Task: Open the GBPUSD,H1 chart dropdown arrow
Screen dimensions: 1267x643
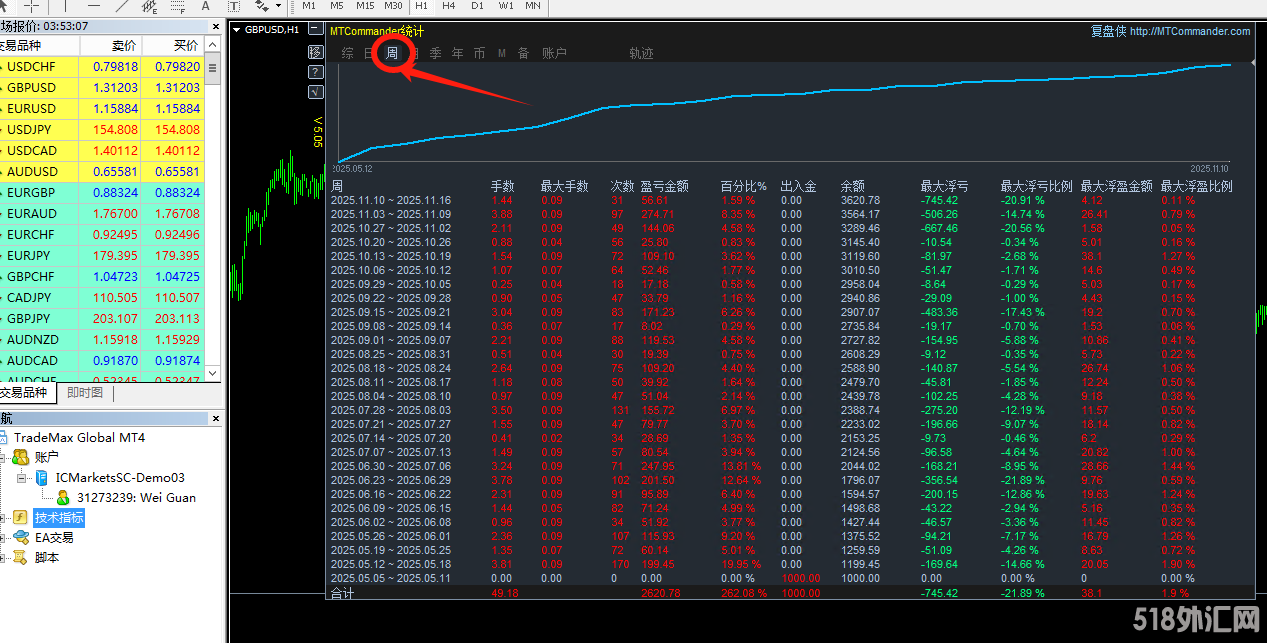Action: click(236, 30)
